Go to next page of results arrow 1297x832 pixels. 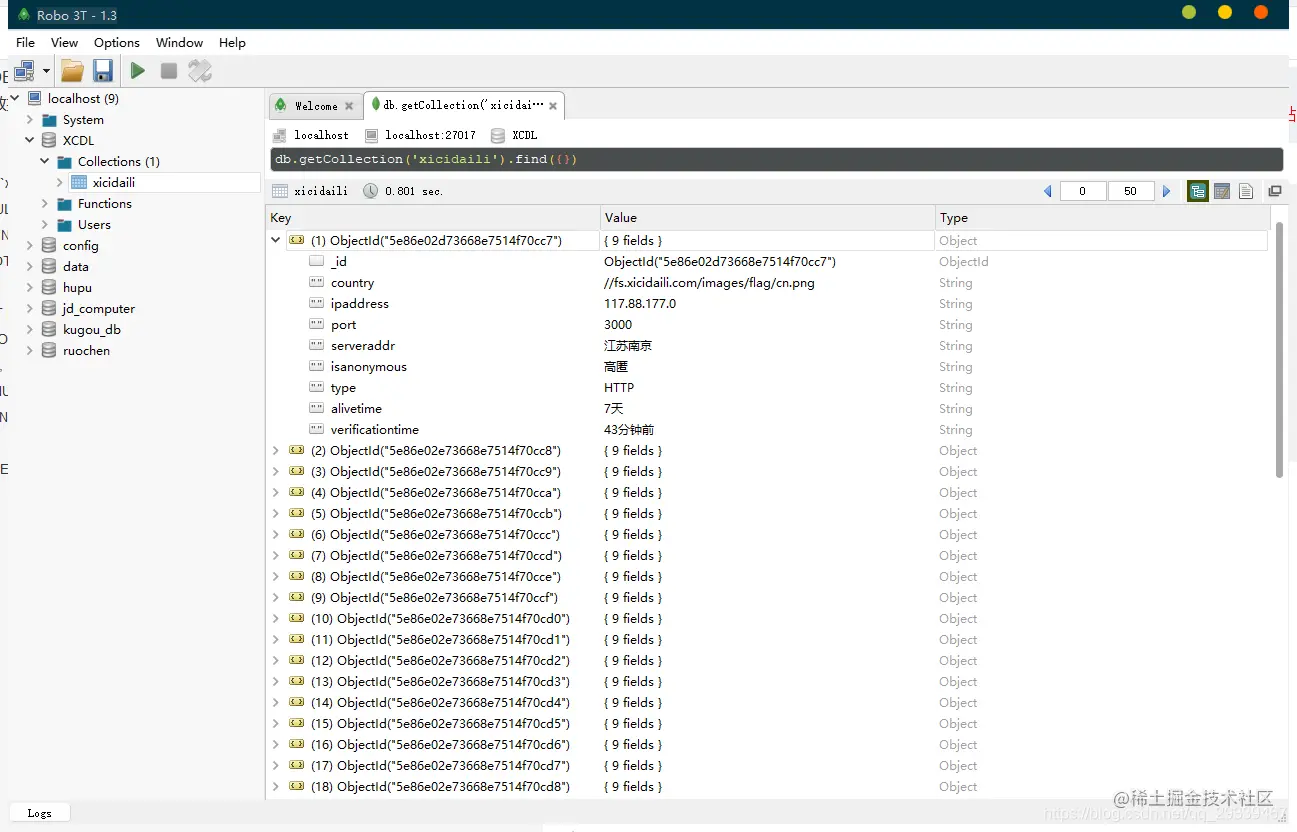[x=1166, y=191]
